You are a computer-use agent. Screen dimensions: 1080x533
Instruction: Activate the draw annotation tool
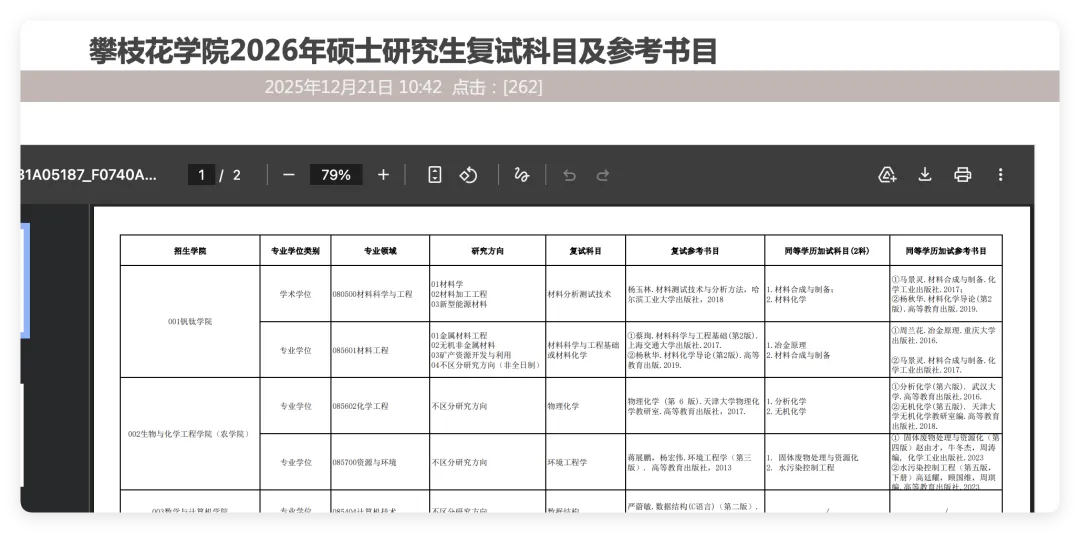pos(521,175)
